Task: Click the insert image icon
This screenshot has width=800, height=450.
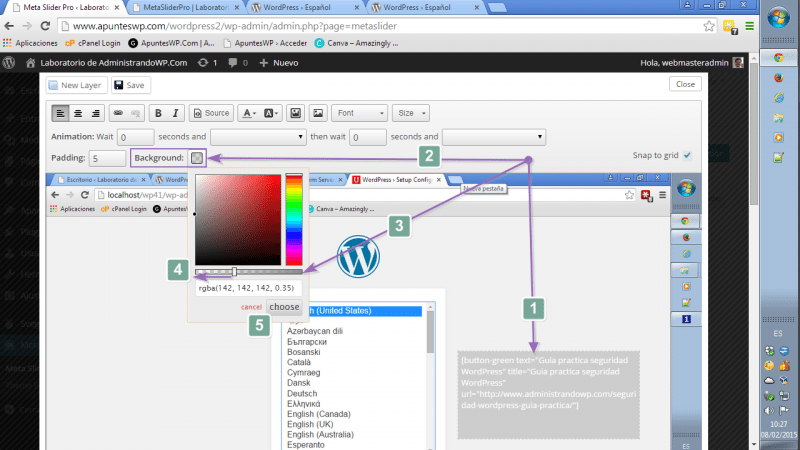Action: (318, 113)
